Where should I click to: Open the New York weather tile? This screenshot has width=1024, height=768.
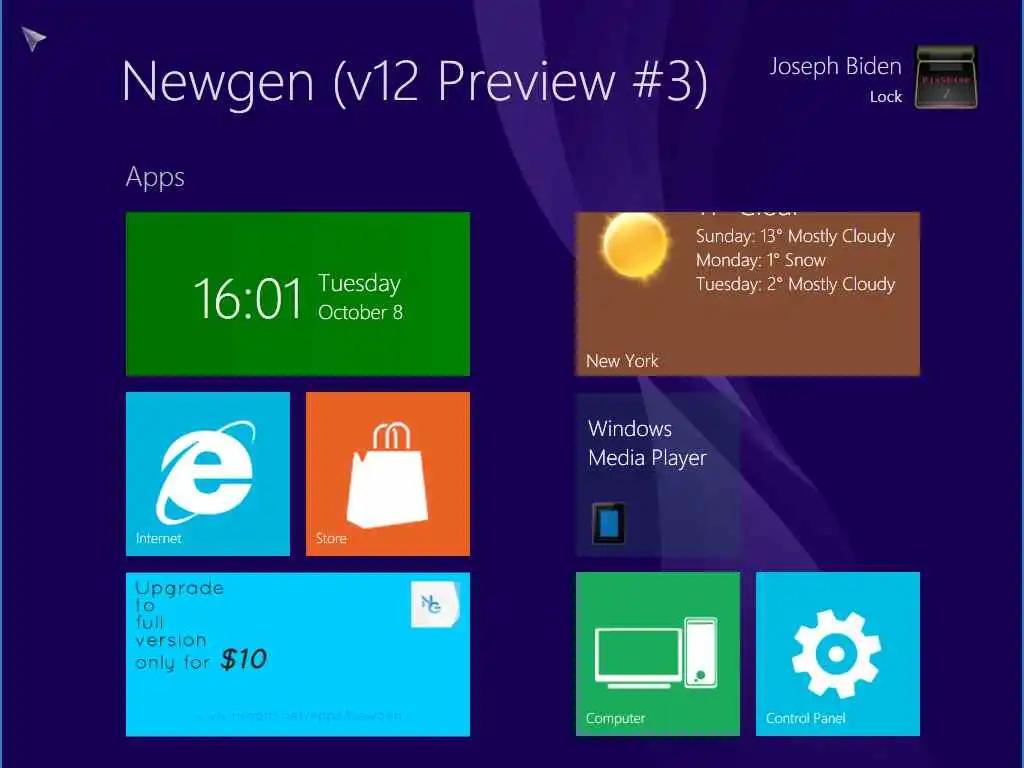click(748, 294)
